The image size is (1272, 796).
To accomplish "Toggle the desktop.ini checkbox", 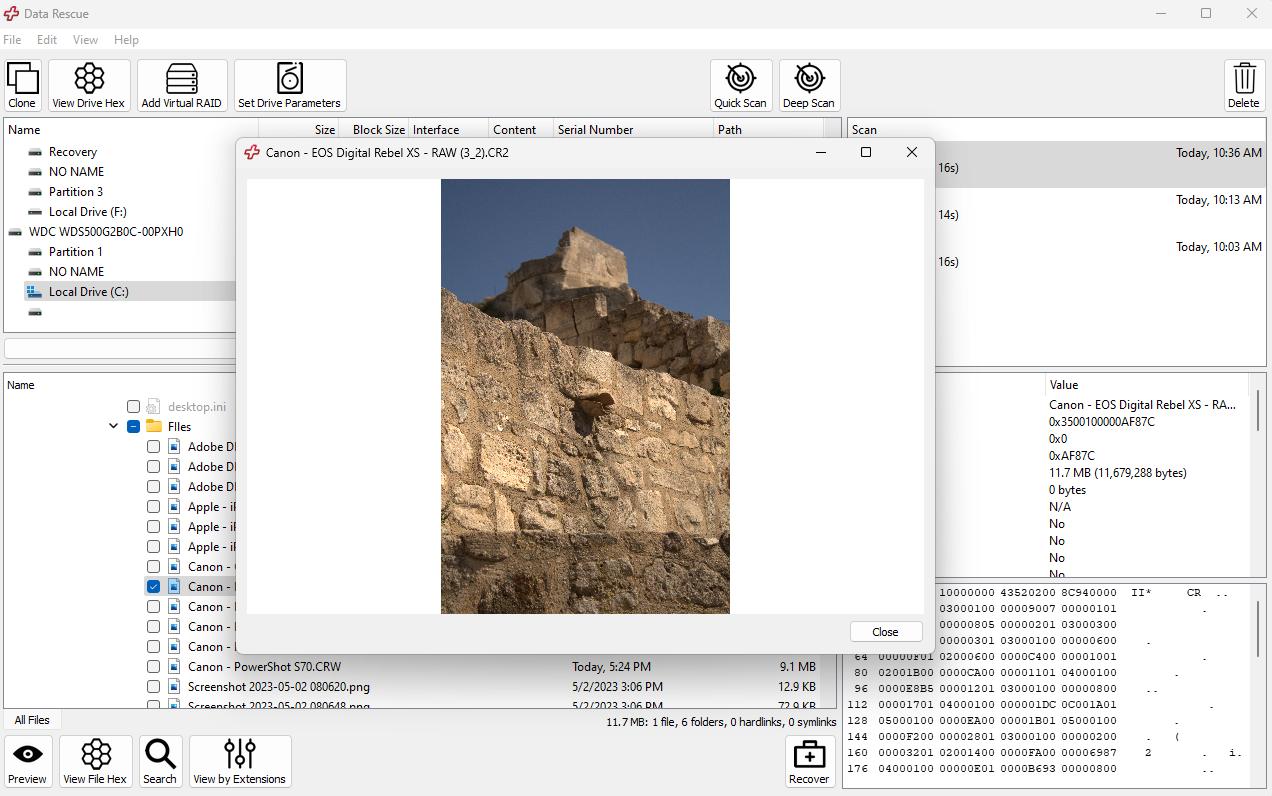I will 133,407.
